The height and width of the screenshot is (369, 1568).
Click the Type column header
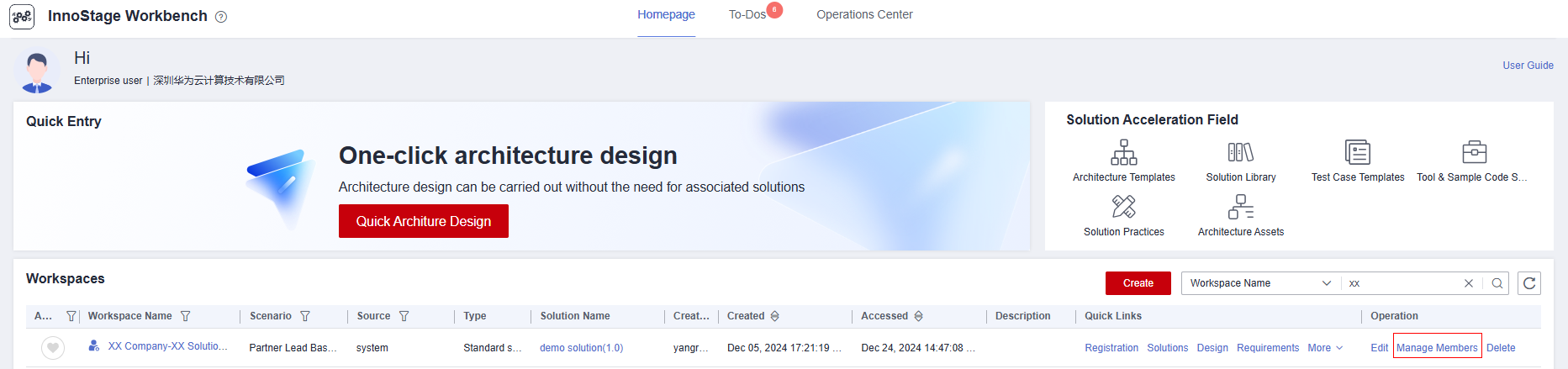pyautogui.click(x=475, y=316)
